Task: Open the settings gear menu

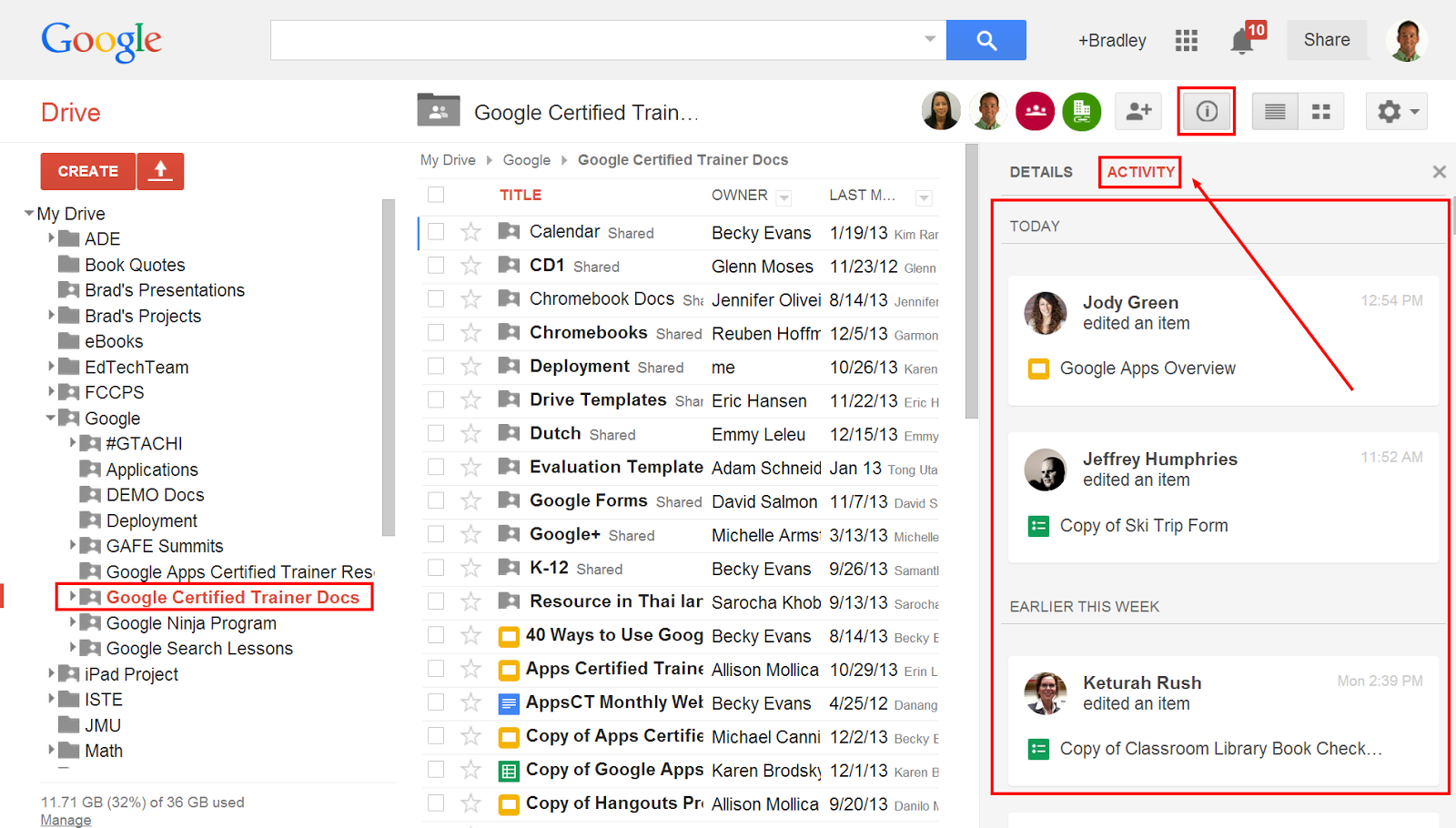Action: click(1396, 112)
